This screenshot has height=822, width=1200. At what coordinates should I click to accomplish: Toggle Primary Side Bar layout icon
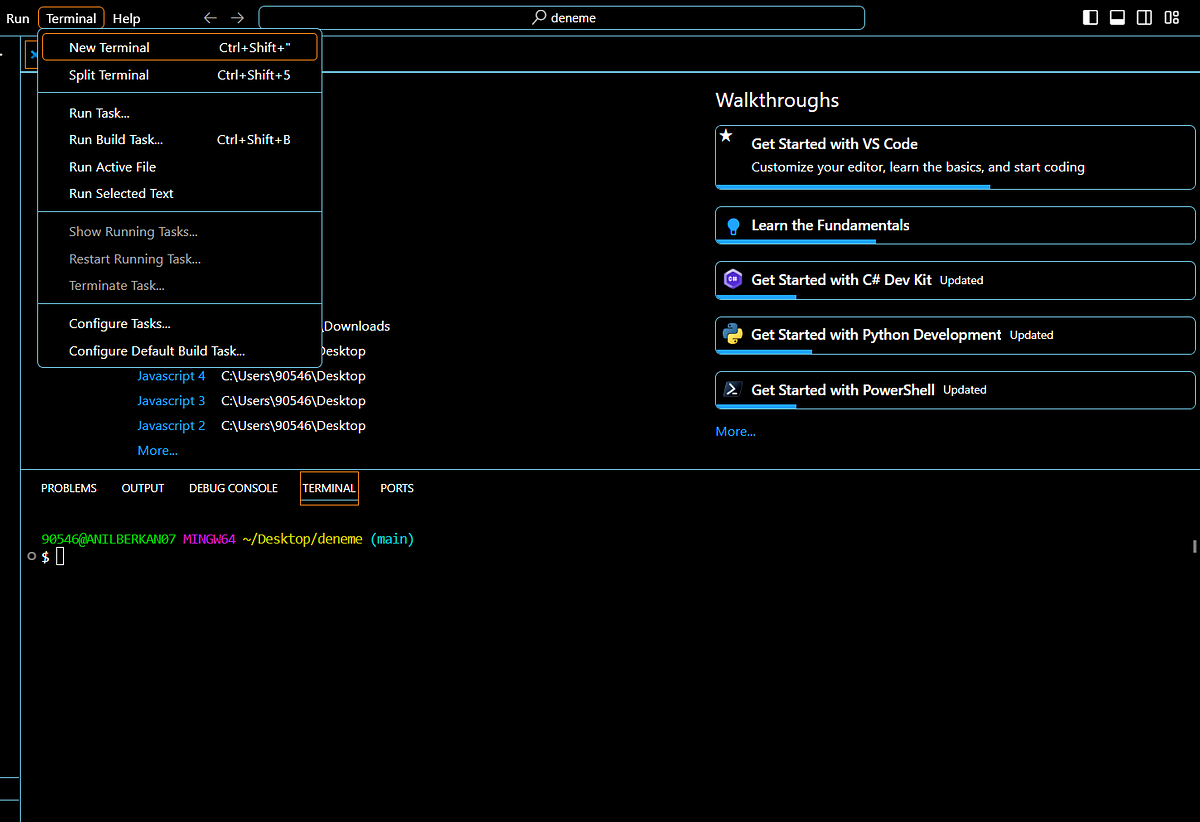tap(1091, 18)
